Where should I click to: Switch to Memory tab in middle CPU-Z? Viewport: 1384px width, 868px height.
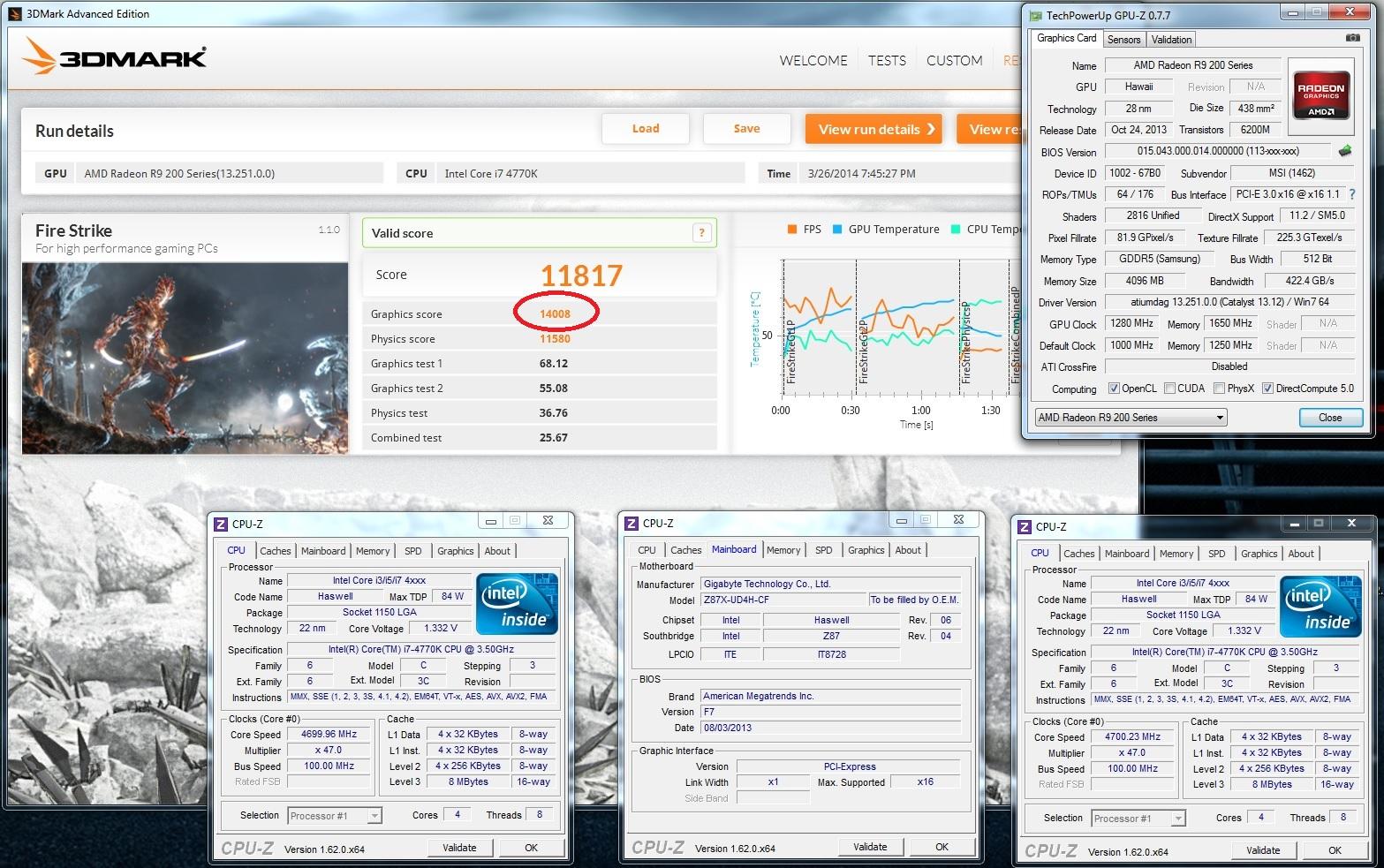(x=783, y=550)
